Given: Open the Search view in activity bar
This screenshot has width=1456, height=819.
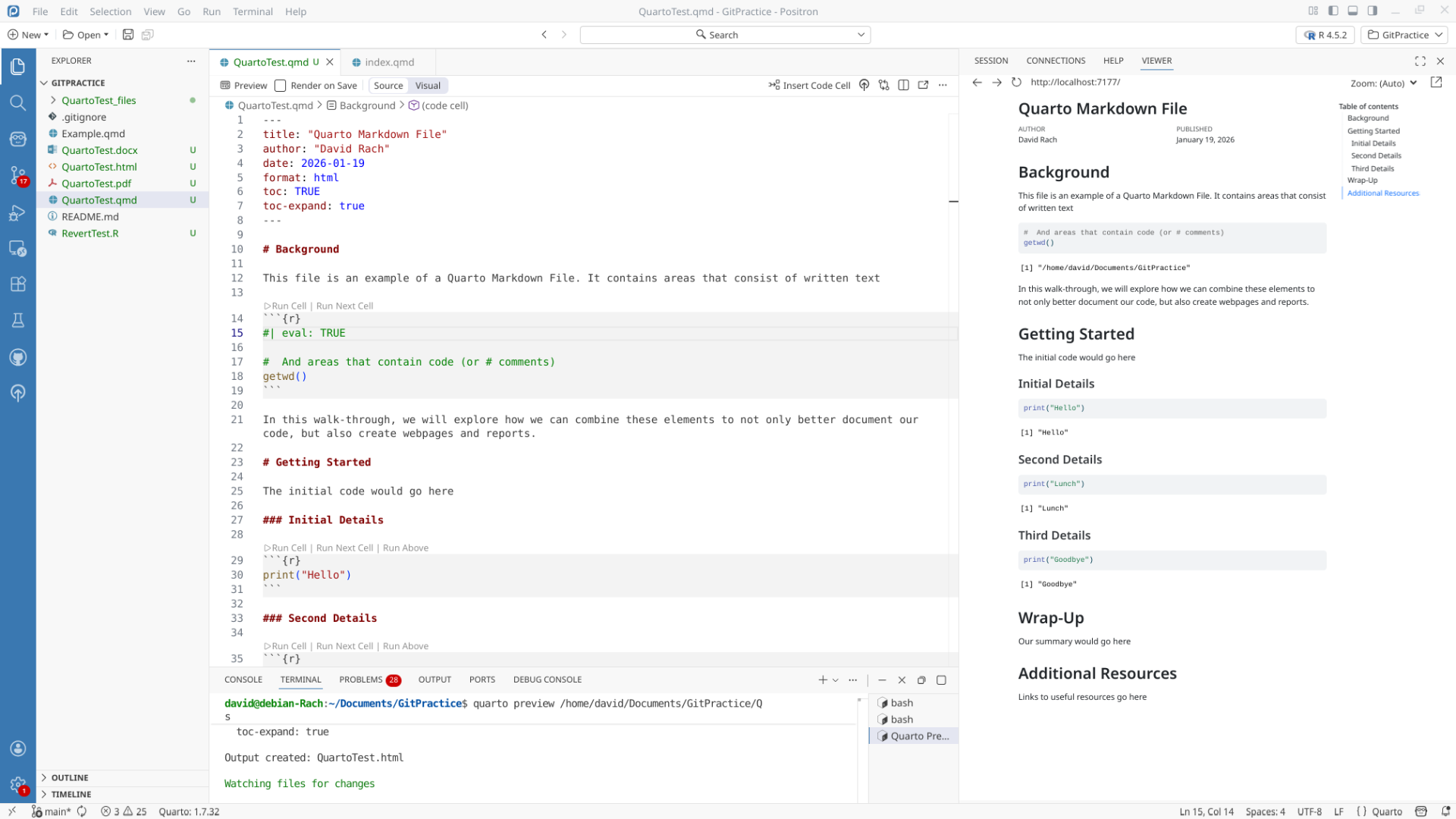Looking at the screenshot, I should tap(18, 102).
